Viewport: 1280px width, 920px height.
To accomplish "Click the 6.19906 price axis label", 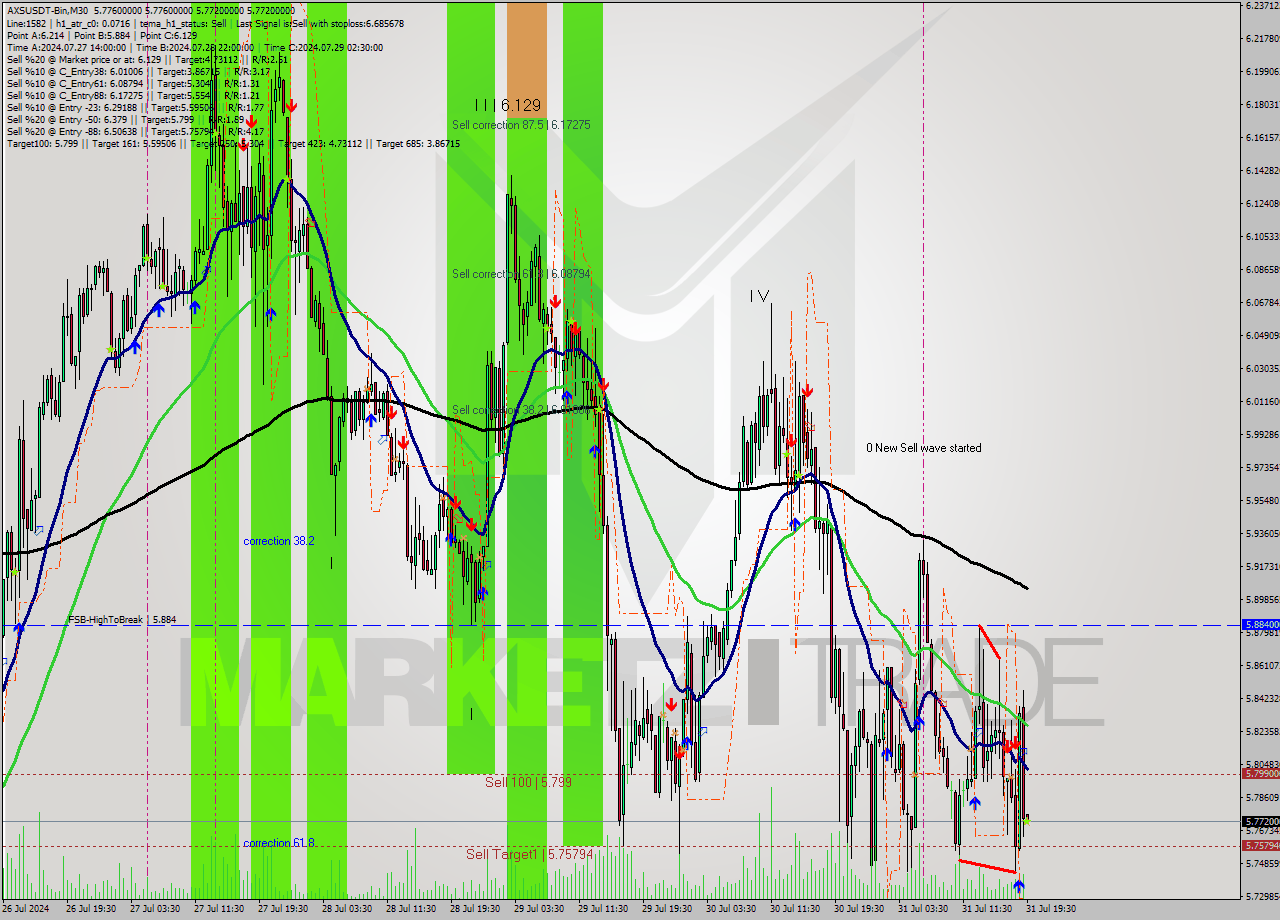I will pos(1262,71).
